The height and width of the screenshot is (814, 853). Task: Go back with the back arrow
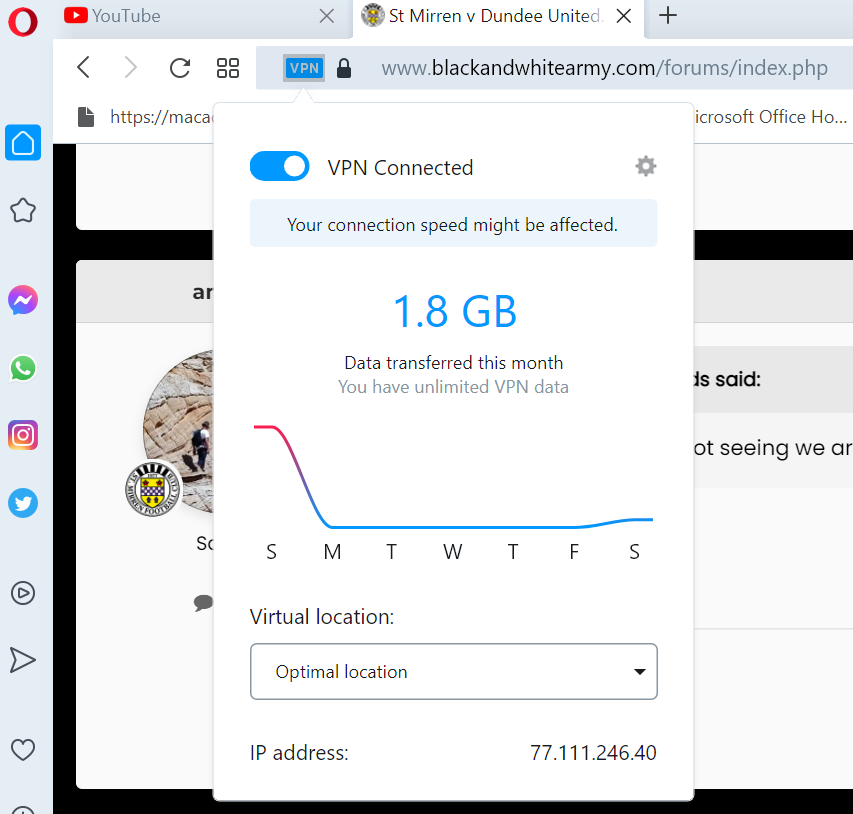click(83, 67)
